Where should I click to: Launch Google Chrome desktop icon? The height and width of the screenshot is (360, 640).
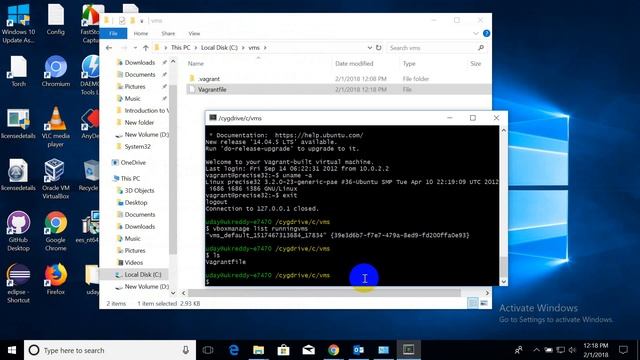(x=56, y=231)
